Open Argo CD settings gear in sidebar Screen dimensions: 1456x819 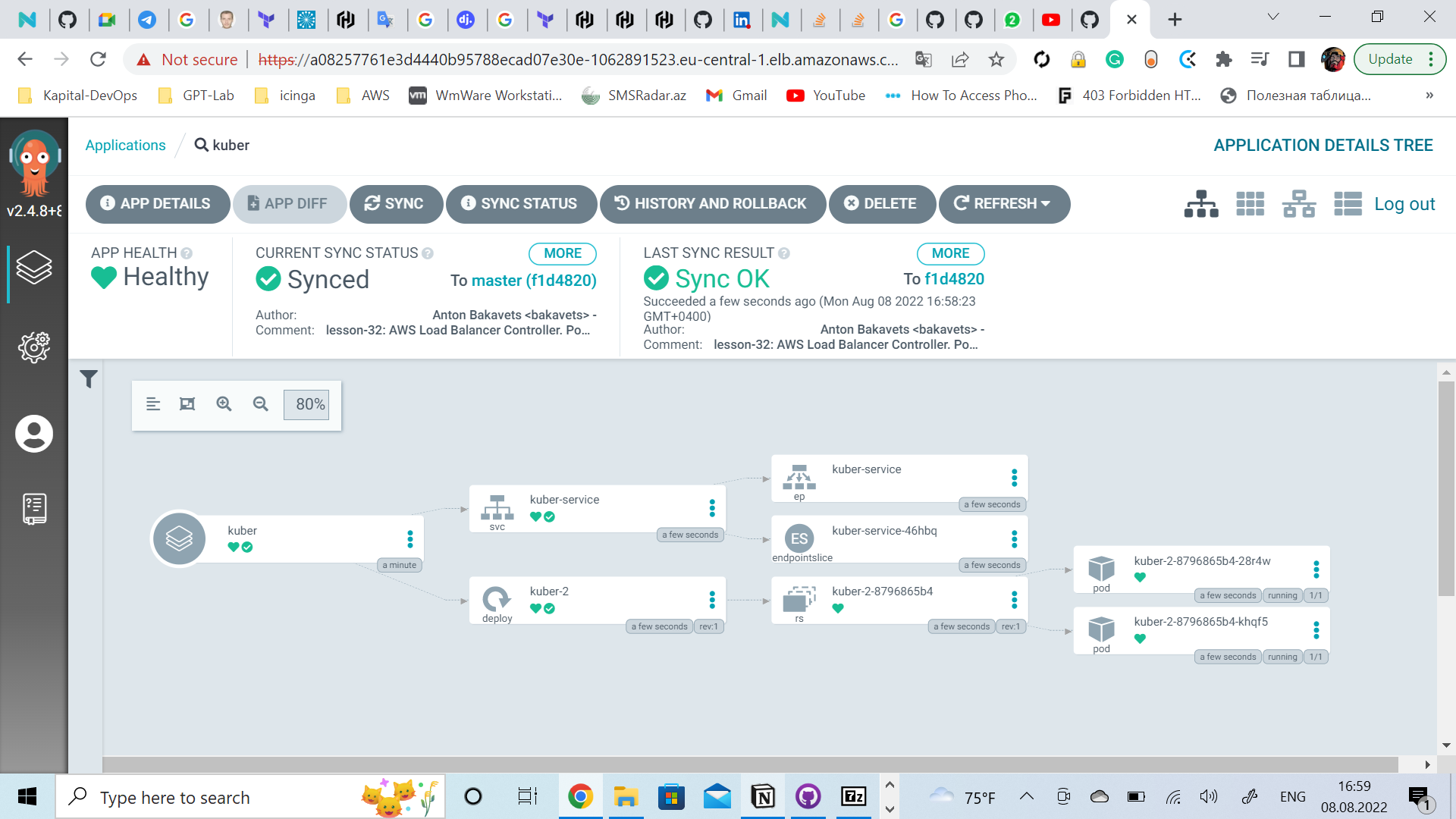pyautogui.click(x=34, y=347)
